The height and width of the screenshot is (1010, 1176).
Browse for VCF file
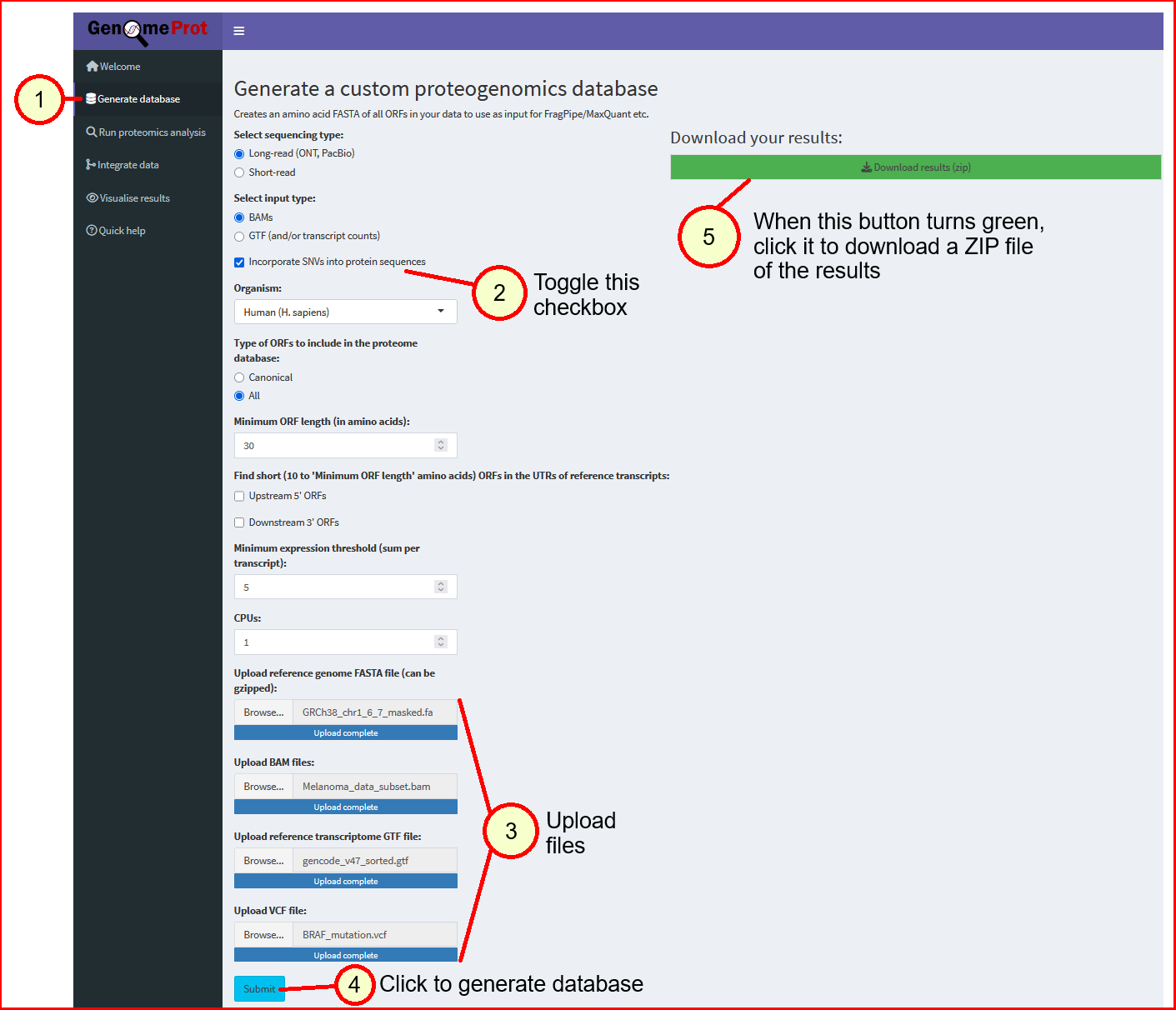pyautogui.click(x=263, y=935)
